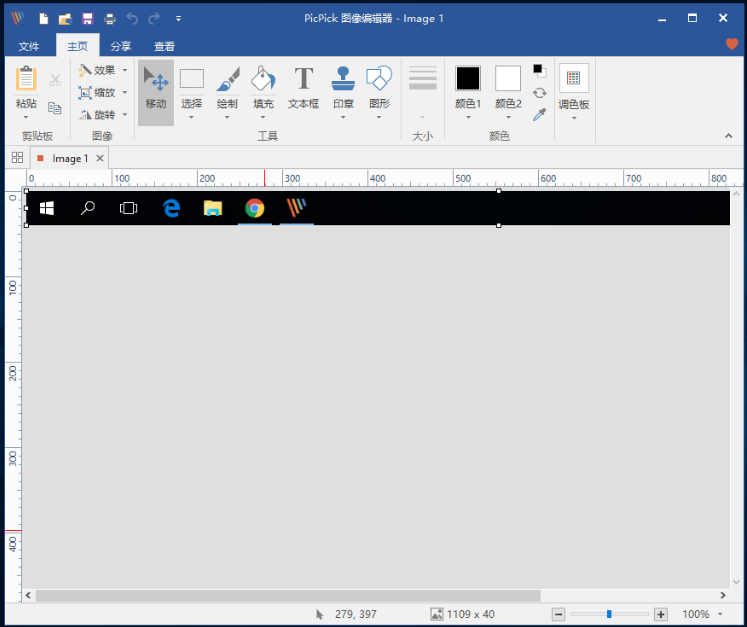The image size is (747, 627).
Task: Click the 粘贴 paste clipboard icon
Action: point(26,80)
